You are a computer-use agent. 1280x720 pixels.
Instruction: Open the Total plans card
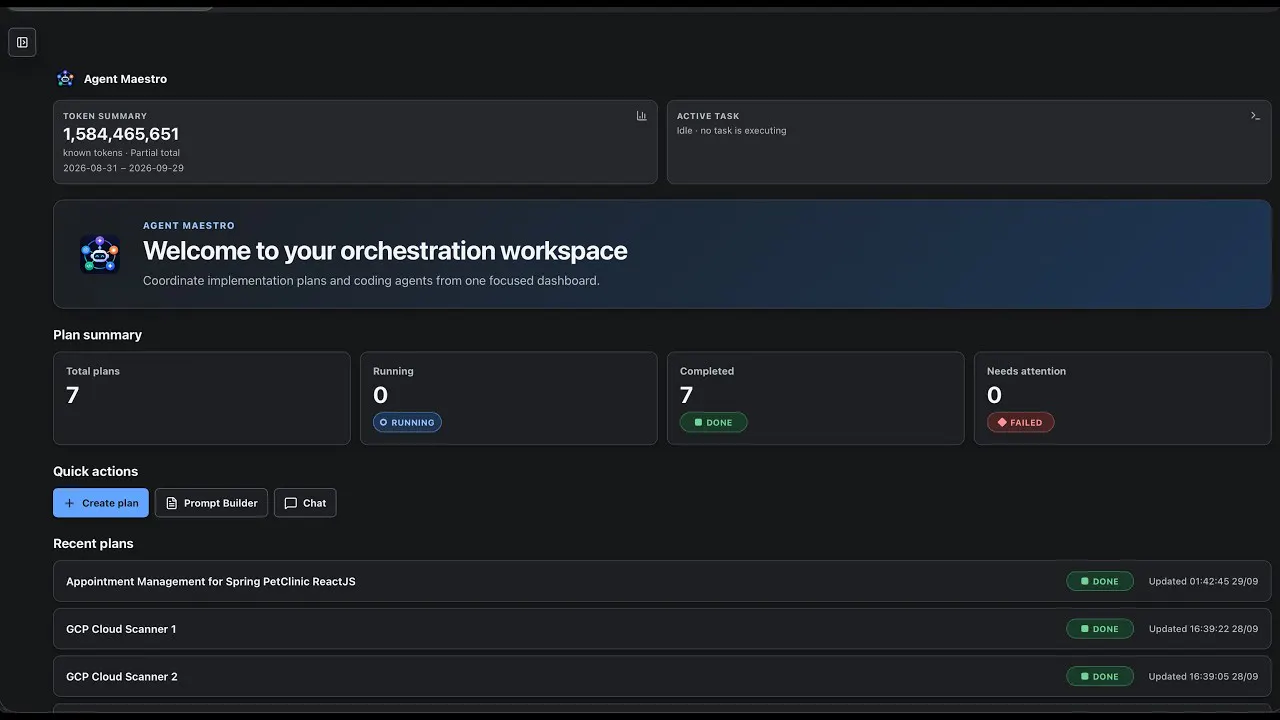[202, 398]
